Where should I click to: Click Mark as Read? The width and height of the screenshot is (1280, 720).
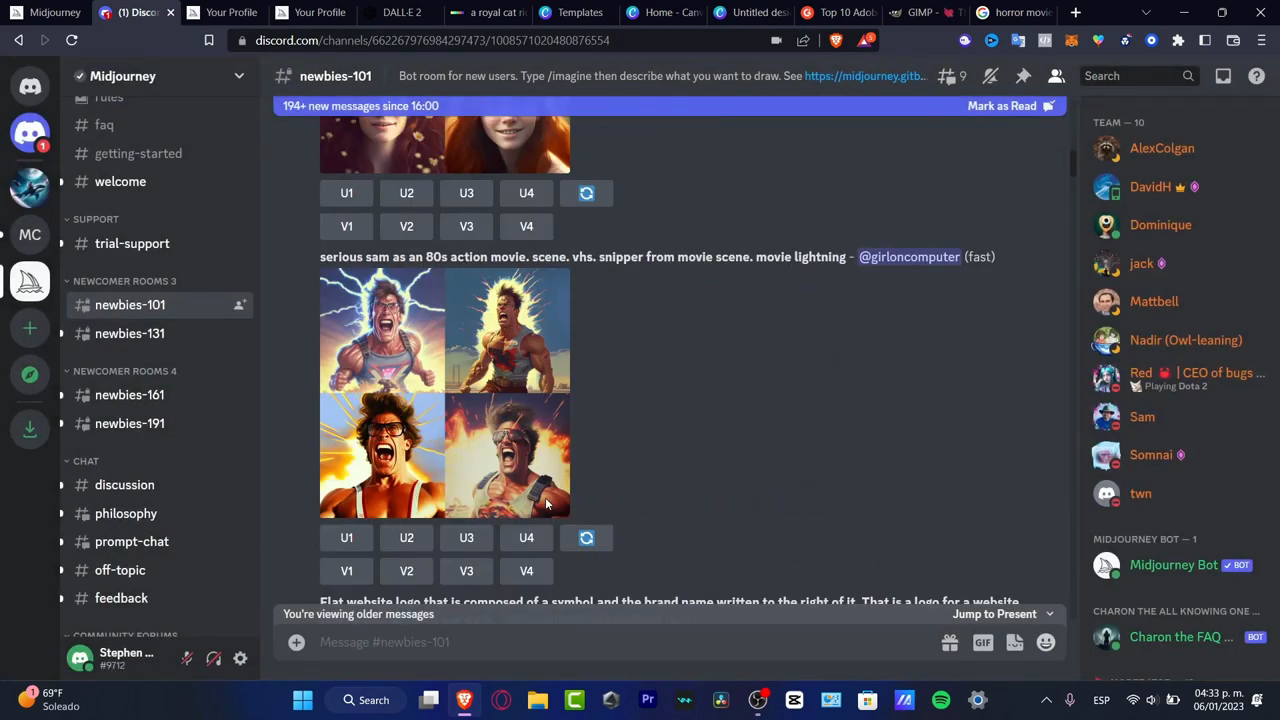[x=1011, y=106]
